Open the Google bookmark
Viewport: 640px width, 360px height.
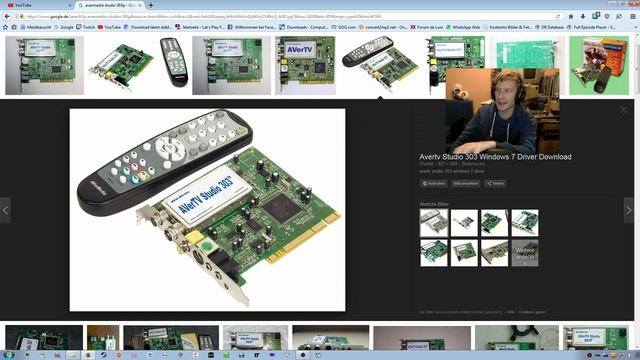tap(64, 27)
